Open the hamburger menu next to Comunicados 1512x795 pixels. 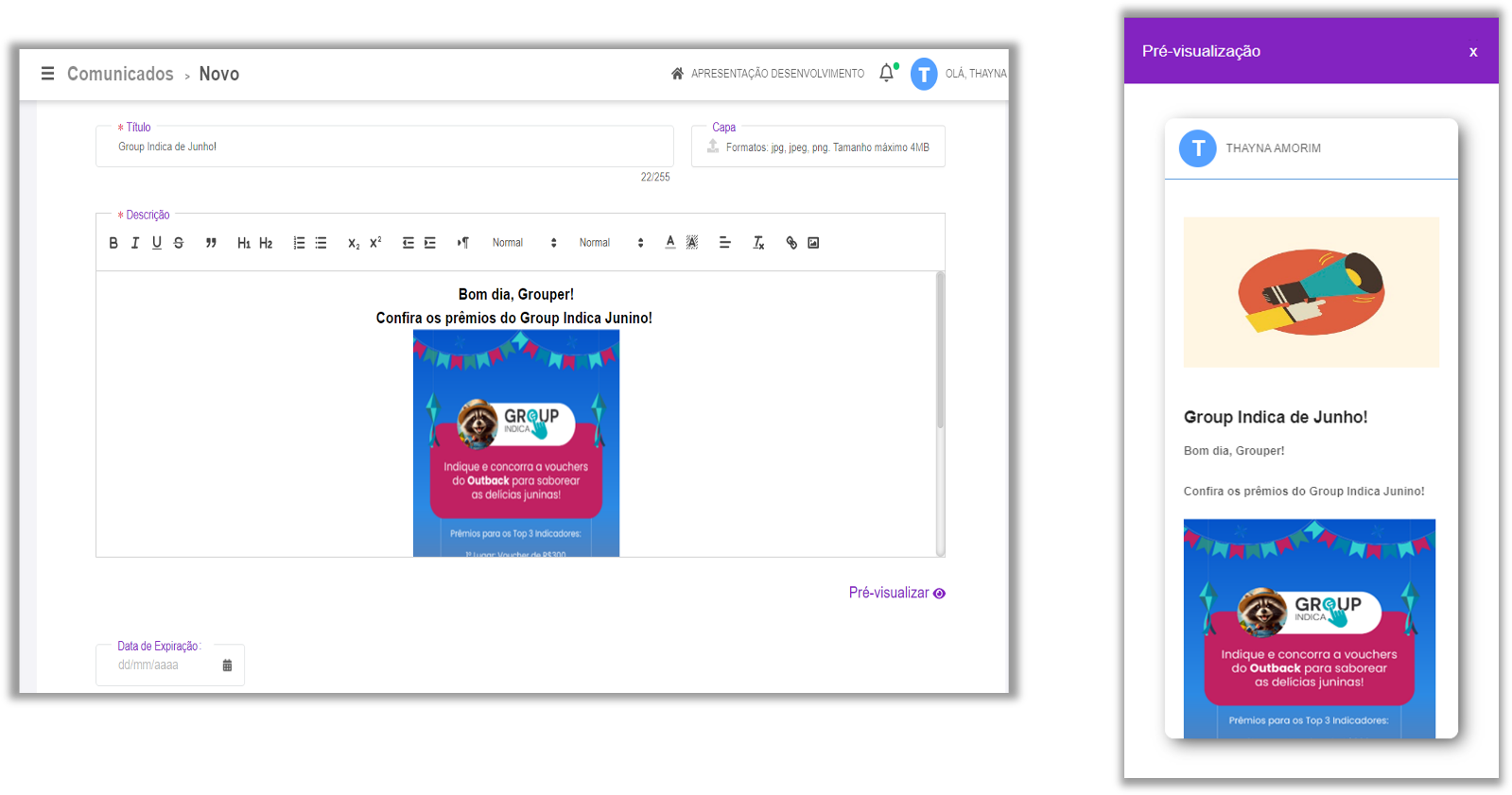(x=47, y=74)
